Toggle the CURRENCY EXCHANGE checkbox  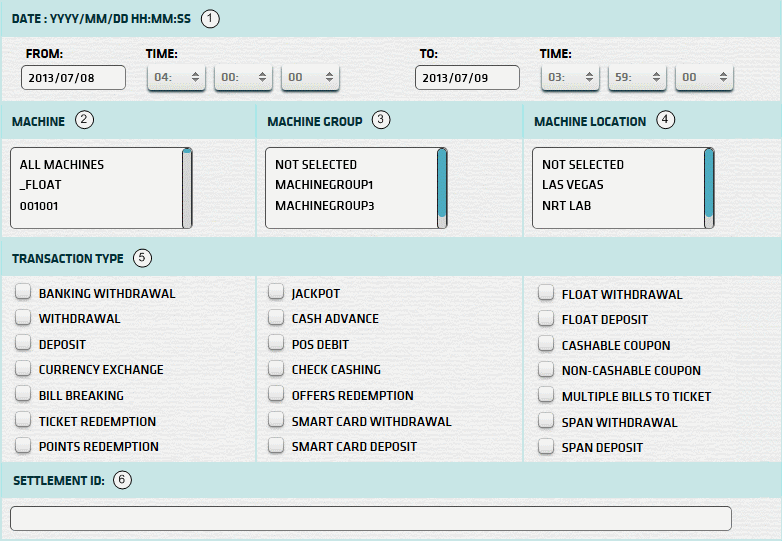(x=22, y=369)
